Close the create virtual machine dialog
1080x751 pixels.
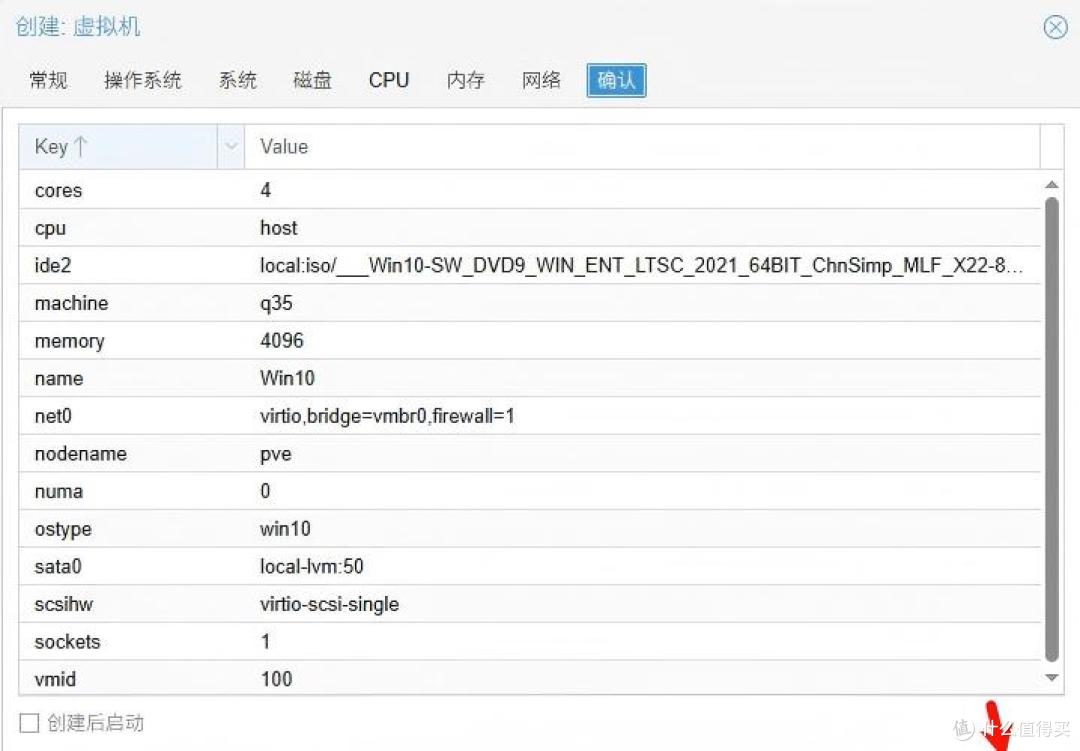pos(1055,28)
